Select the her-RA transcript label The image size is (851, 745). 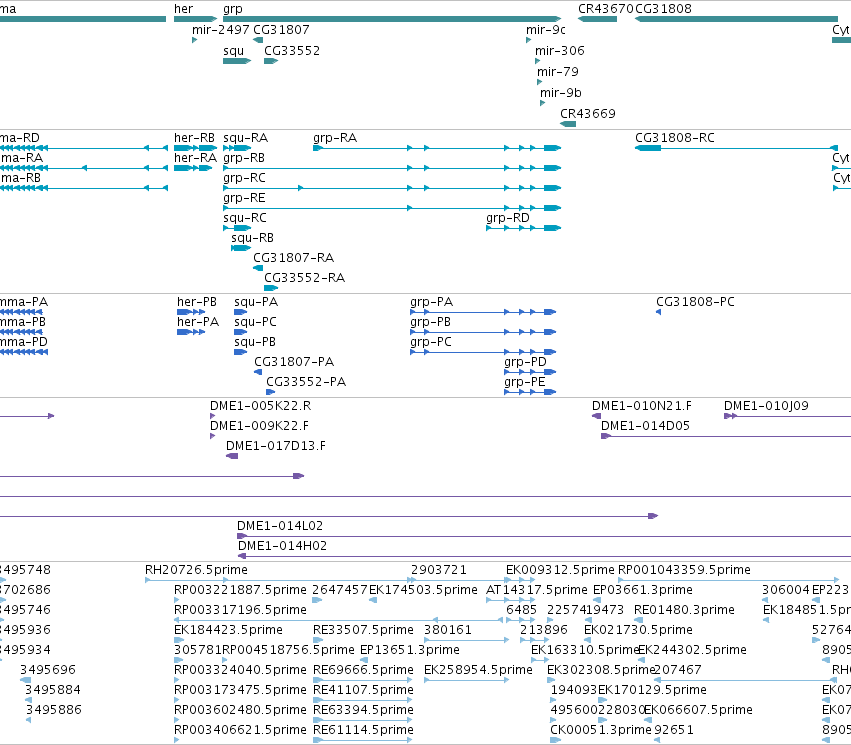[x=195, y=158]
